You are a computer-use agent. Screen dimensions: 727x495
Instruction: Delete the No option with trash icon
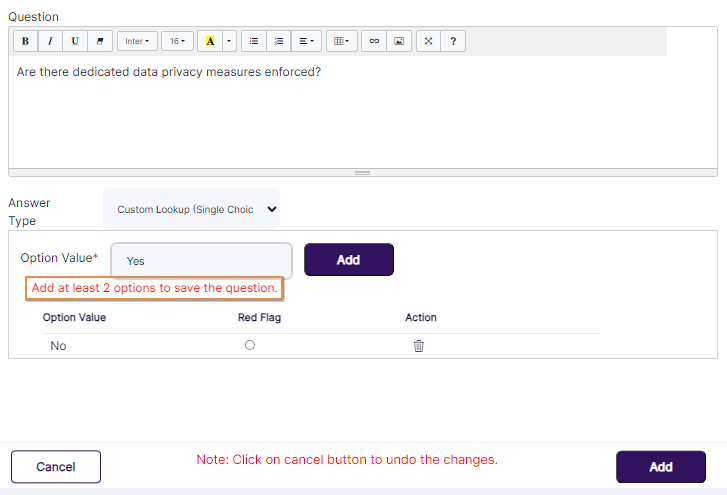[419, 346]
